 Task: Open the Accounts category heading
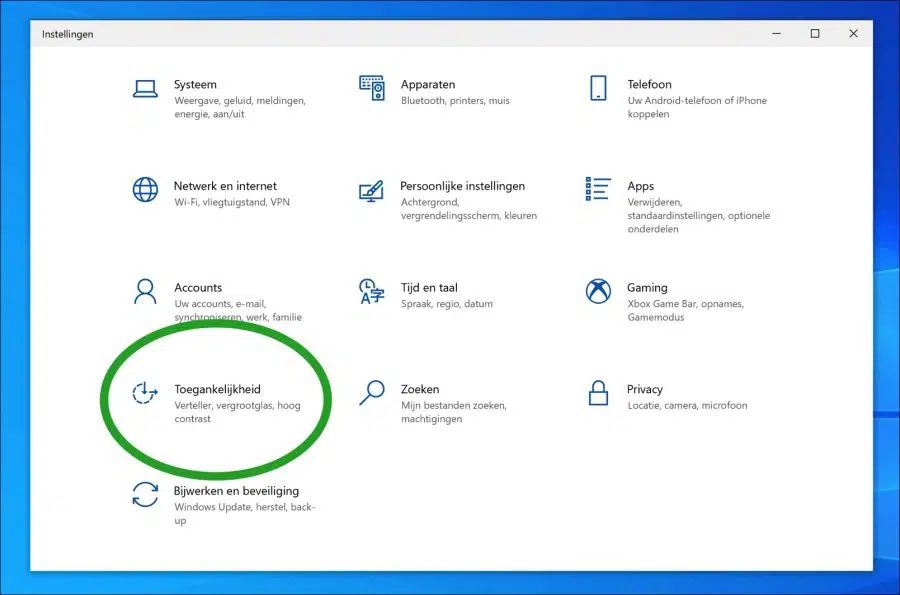pyautogui.click(x=198, y=287)
